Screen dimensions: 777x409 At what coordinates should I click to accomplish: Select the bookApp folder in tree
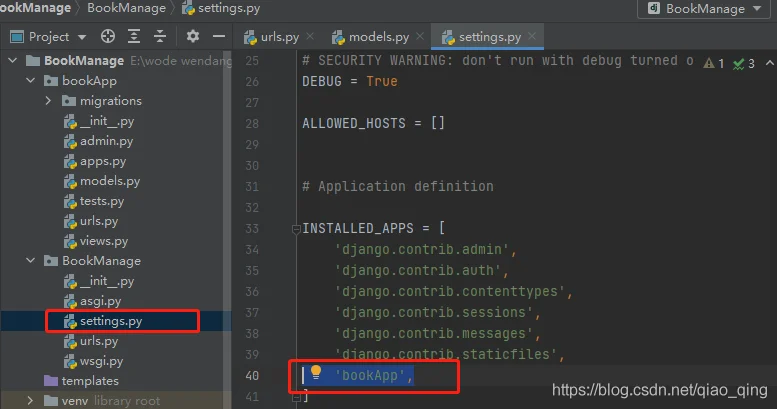tap(80, 80)
